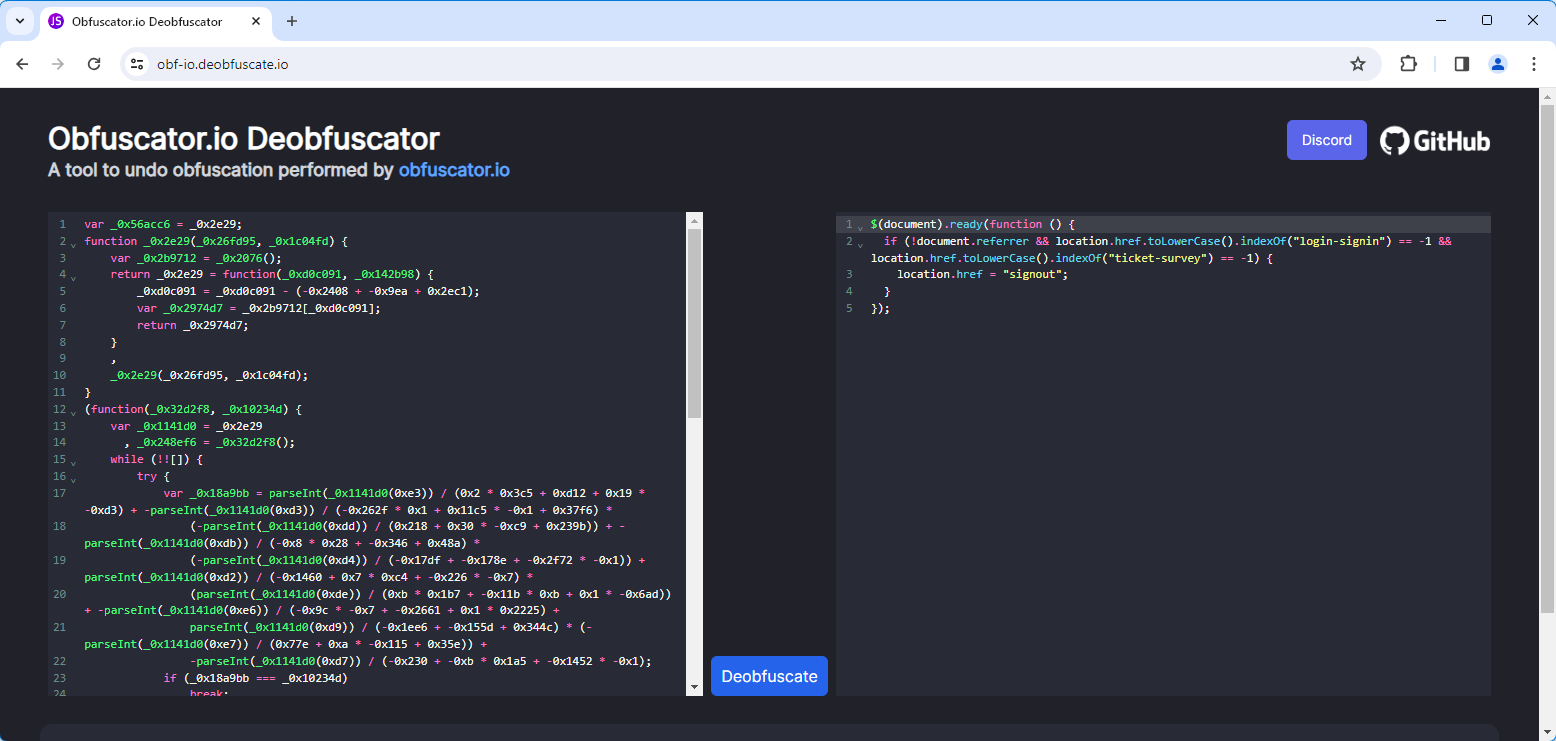
Task: Collapse the fold arrow at line 15 in input editor
Action: [x=74, y=462]
